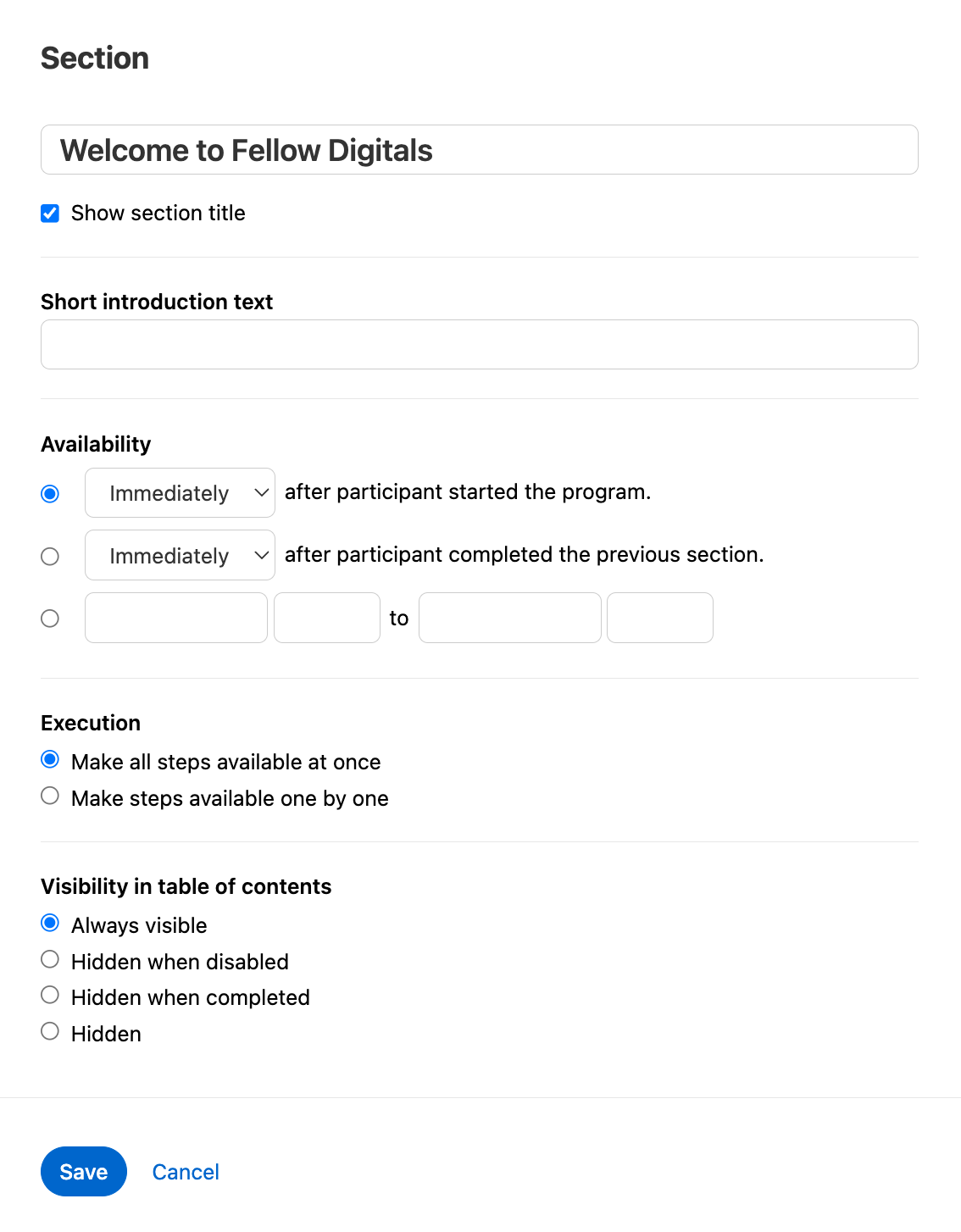
Task: Choose Always visible in table of contents
Action: coord(50,923)
